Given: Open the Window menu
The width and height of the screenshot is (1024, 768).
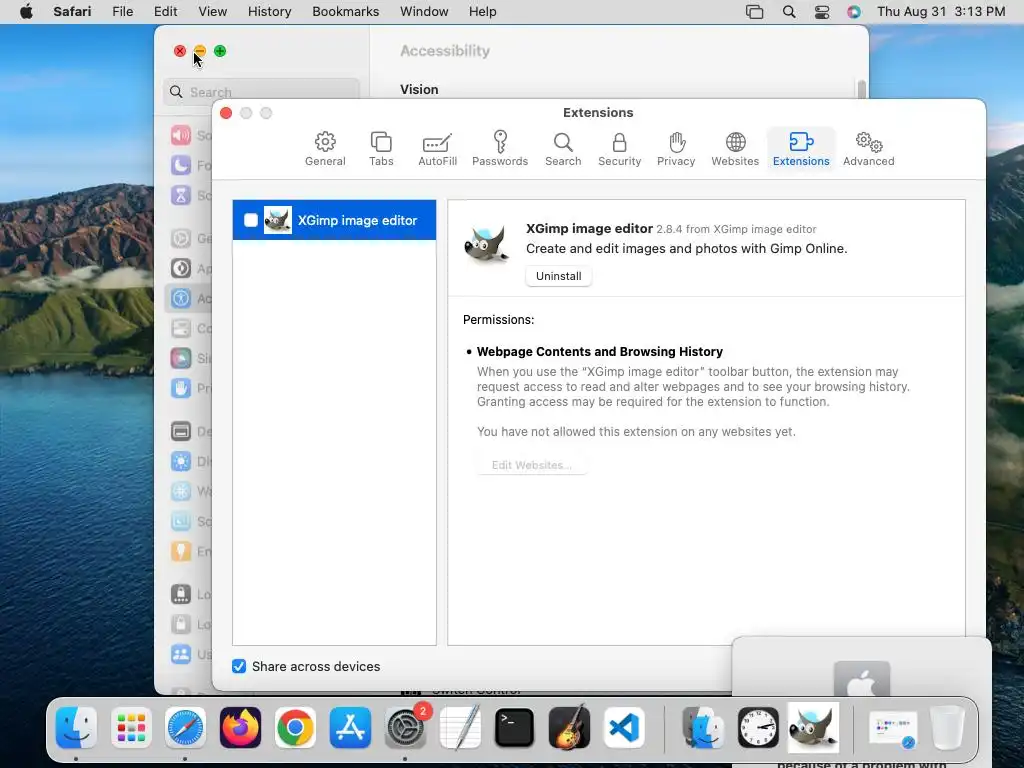Looking at the screenshot, I should point(424,12).
